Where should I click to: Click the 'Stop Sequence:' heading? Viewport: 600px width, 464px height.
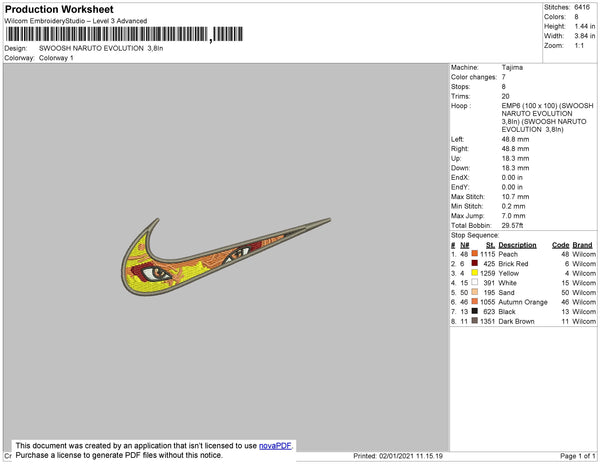pos(475,235)
